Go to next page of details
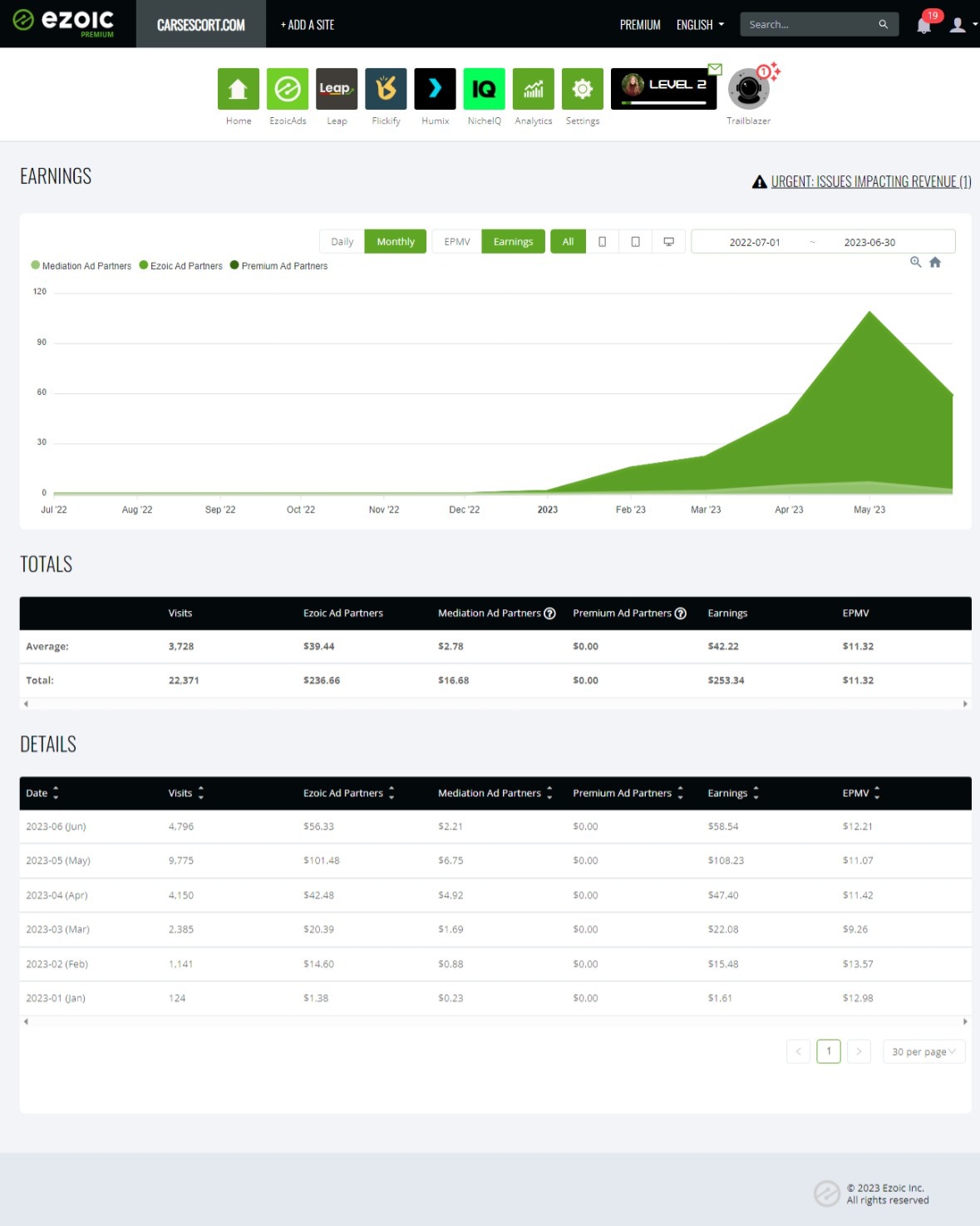The image size is (980, 1226). pos(859,1051)
